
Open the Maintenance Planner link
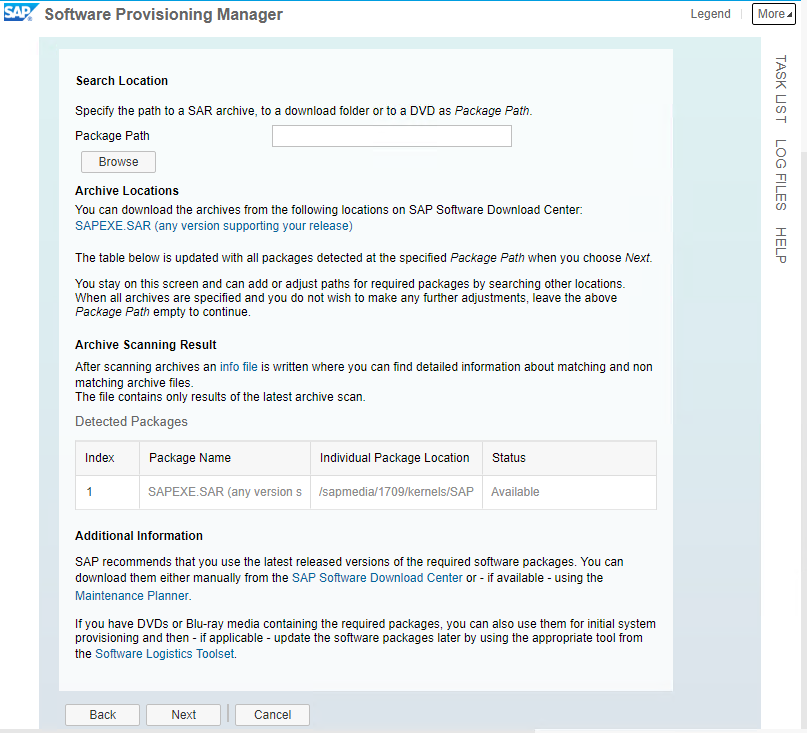(131, 596)
